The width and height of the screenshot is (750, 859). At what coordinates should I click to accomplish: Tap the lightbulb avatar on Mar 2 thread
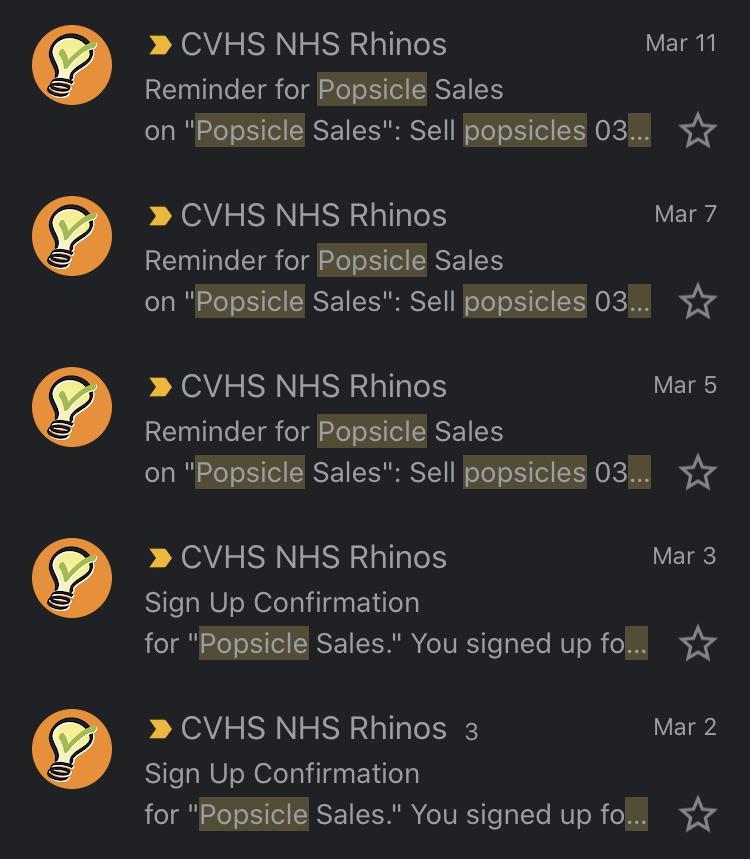coord(72,749)
